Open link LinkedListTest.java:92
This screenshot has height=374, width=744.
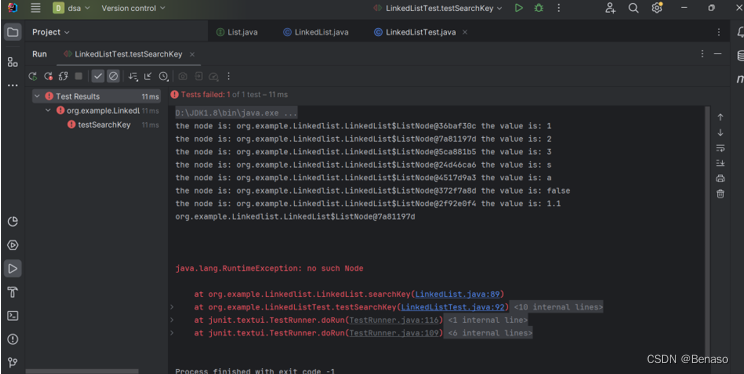453,307
